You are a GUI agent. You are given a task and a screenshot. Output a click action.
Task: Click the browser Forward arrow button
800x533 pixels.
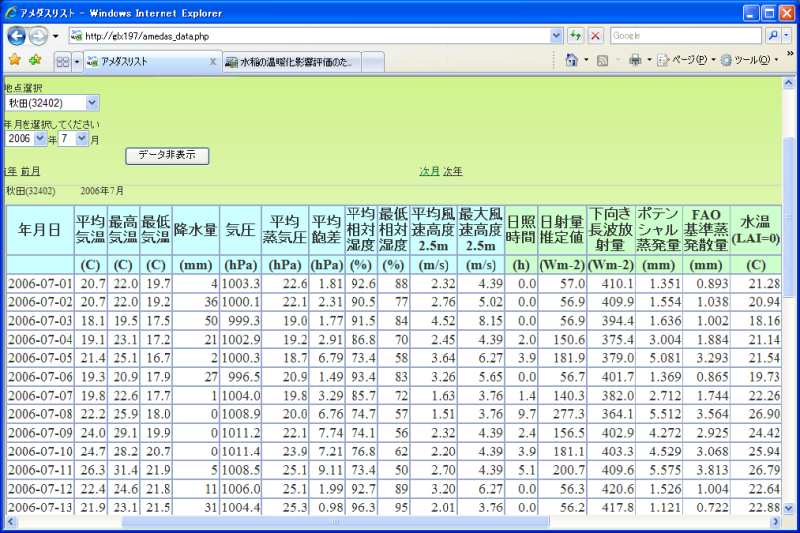point(37,36)
